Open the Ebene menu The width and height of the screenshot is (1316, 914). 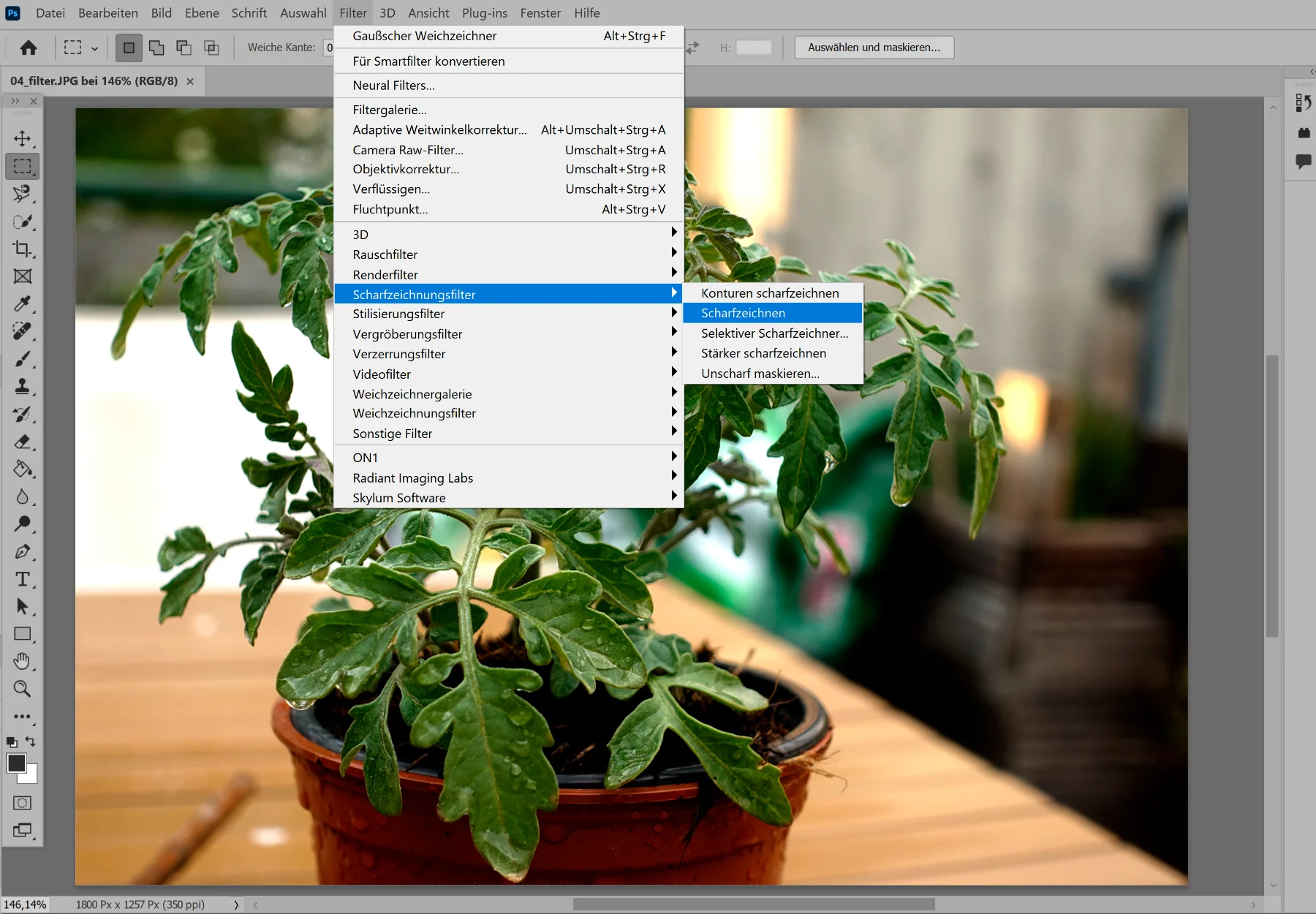point(202,13)
